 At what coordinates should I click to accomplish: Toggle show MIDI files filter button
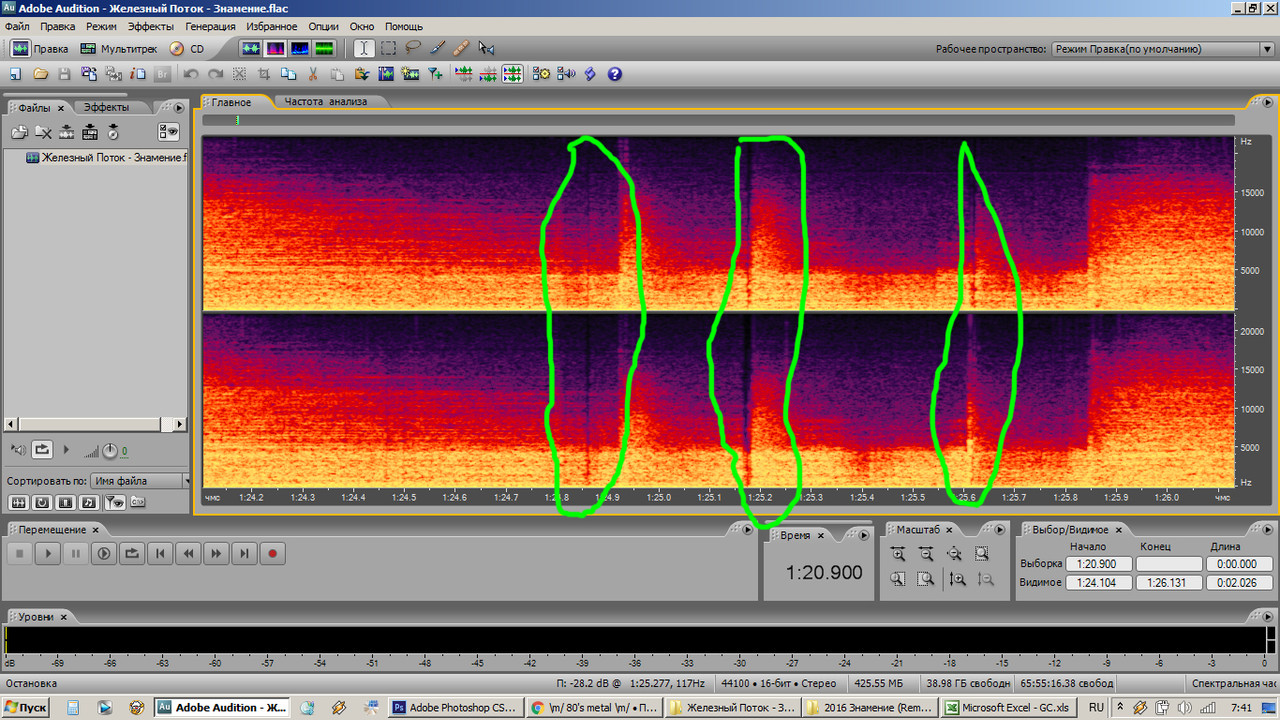click(89, 502)
